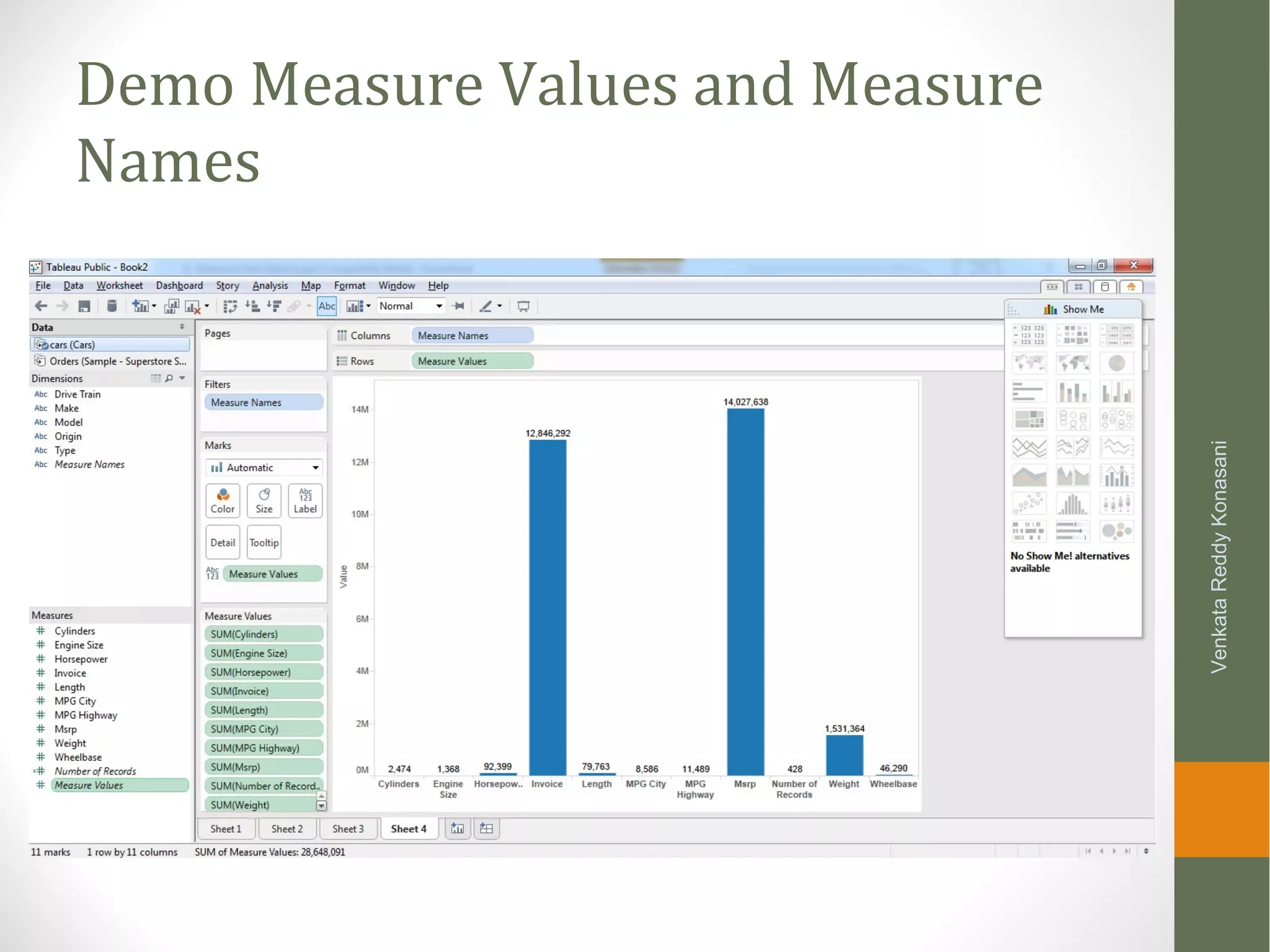This screenshot has height=952, width=1270.
Task: Click the Measure Values pill on Rows
Action: tap(472, 361)
